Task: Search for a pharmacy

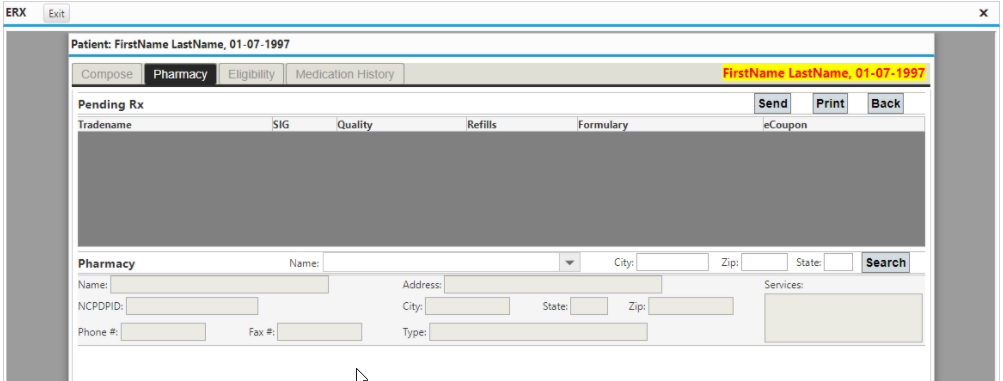Action: click(885, 263)
